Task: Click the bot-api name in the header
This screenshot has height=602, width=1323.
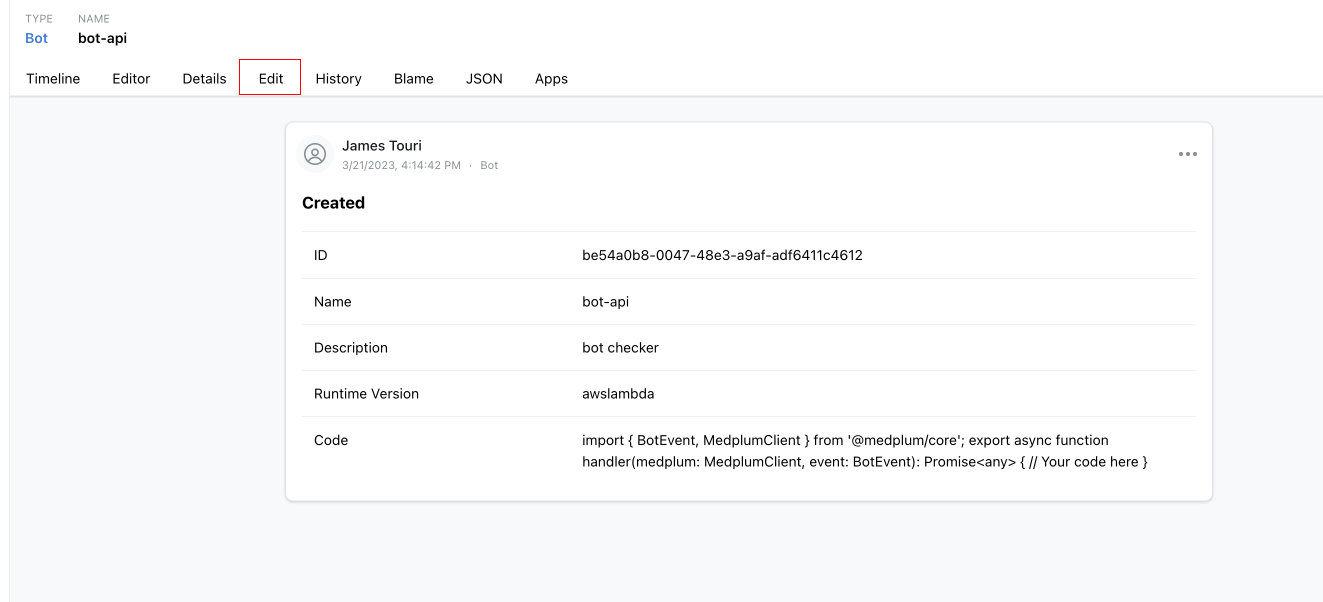Action: point(100,38)
